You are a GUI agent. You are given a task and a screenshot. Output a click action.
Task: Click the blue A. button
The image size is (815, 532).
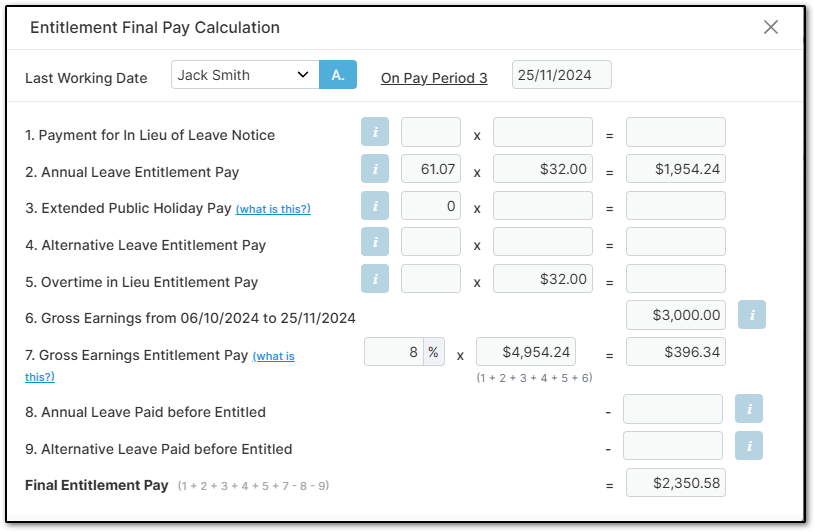coord(338,75)
